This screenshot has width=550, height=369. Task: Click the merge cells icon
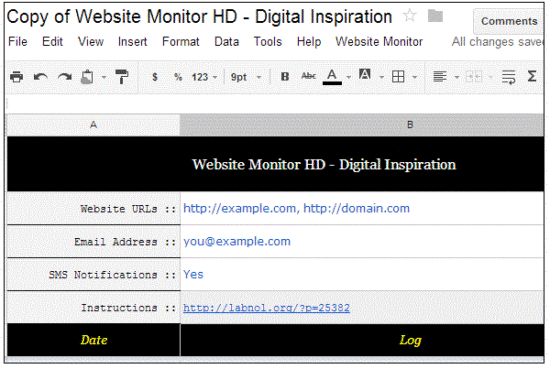(474, 76)
